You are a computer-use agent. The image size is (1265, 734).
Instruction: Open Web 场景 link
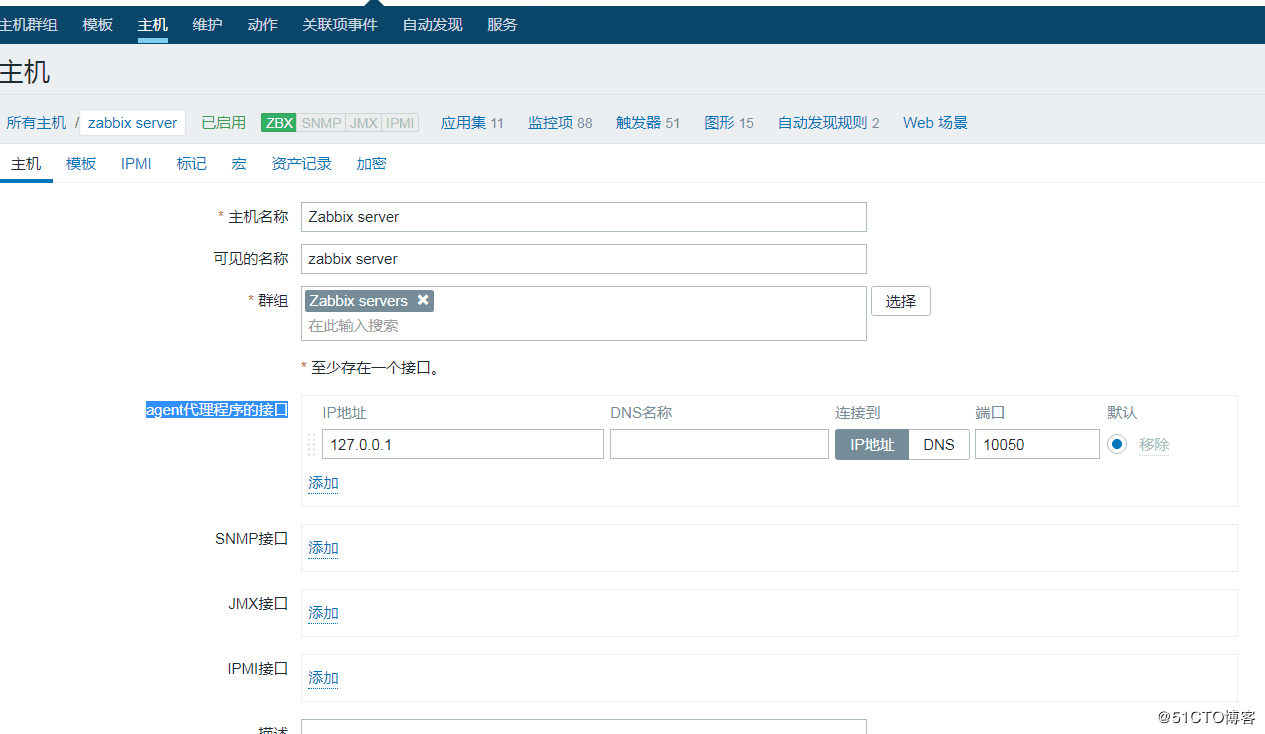[x=935, y=123]
